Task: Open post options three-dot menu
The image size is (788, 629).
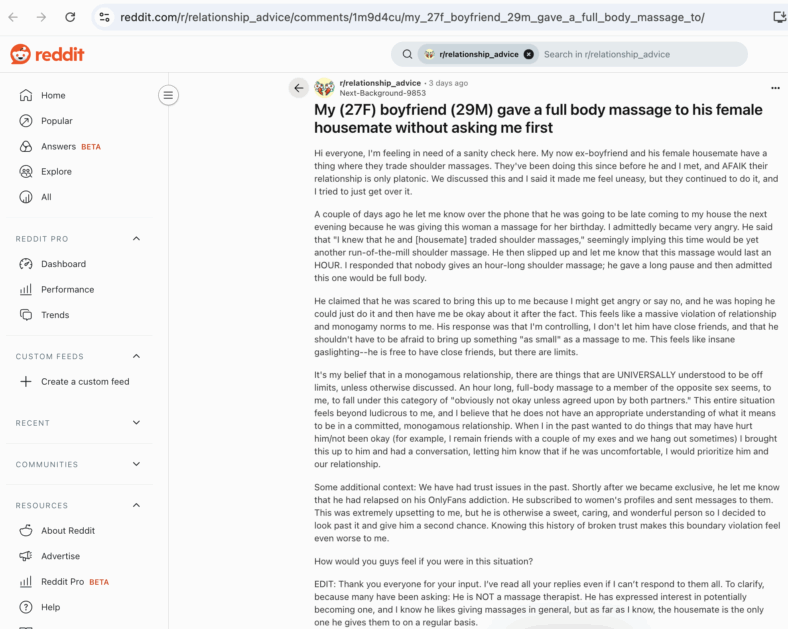Action: [775, 88]
